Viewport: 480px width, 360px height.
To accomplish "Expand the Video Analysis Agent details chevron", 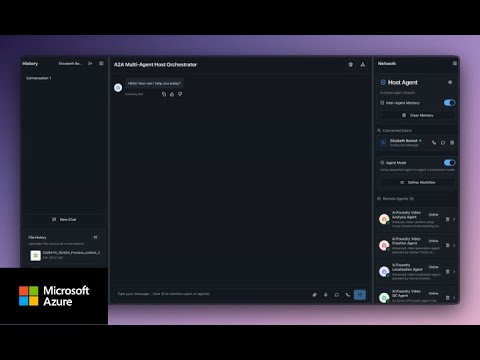I will click(x=454, y=219).
